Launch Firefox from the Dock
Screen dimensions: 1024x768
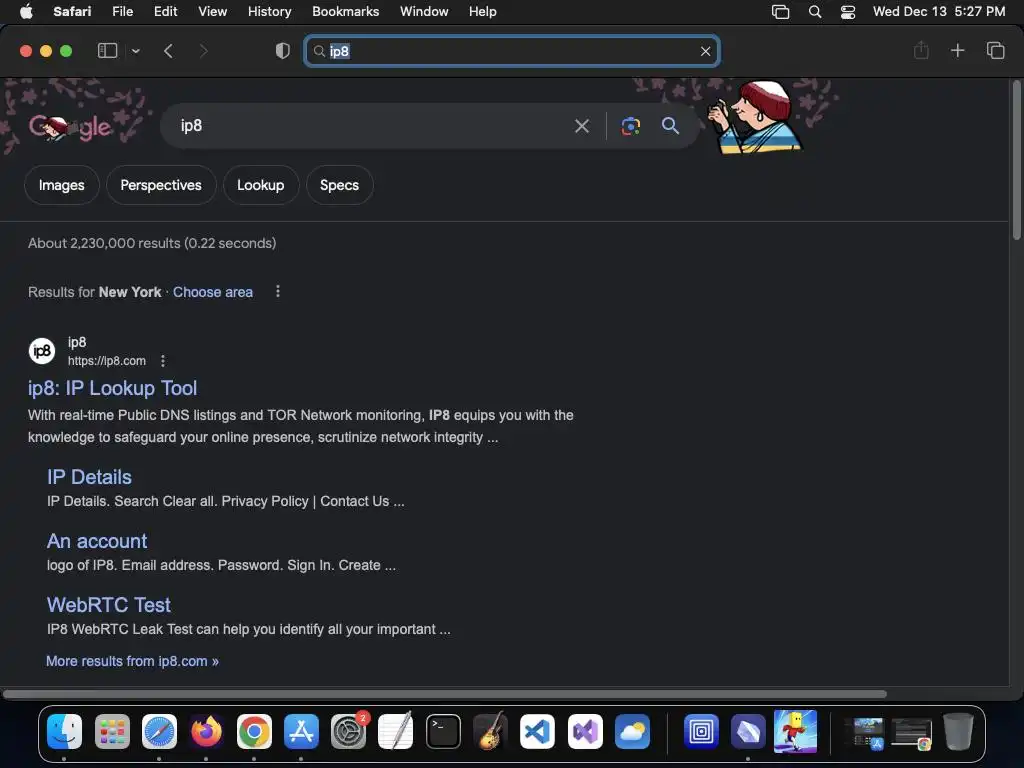206,731
